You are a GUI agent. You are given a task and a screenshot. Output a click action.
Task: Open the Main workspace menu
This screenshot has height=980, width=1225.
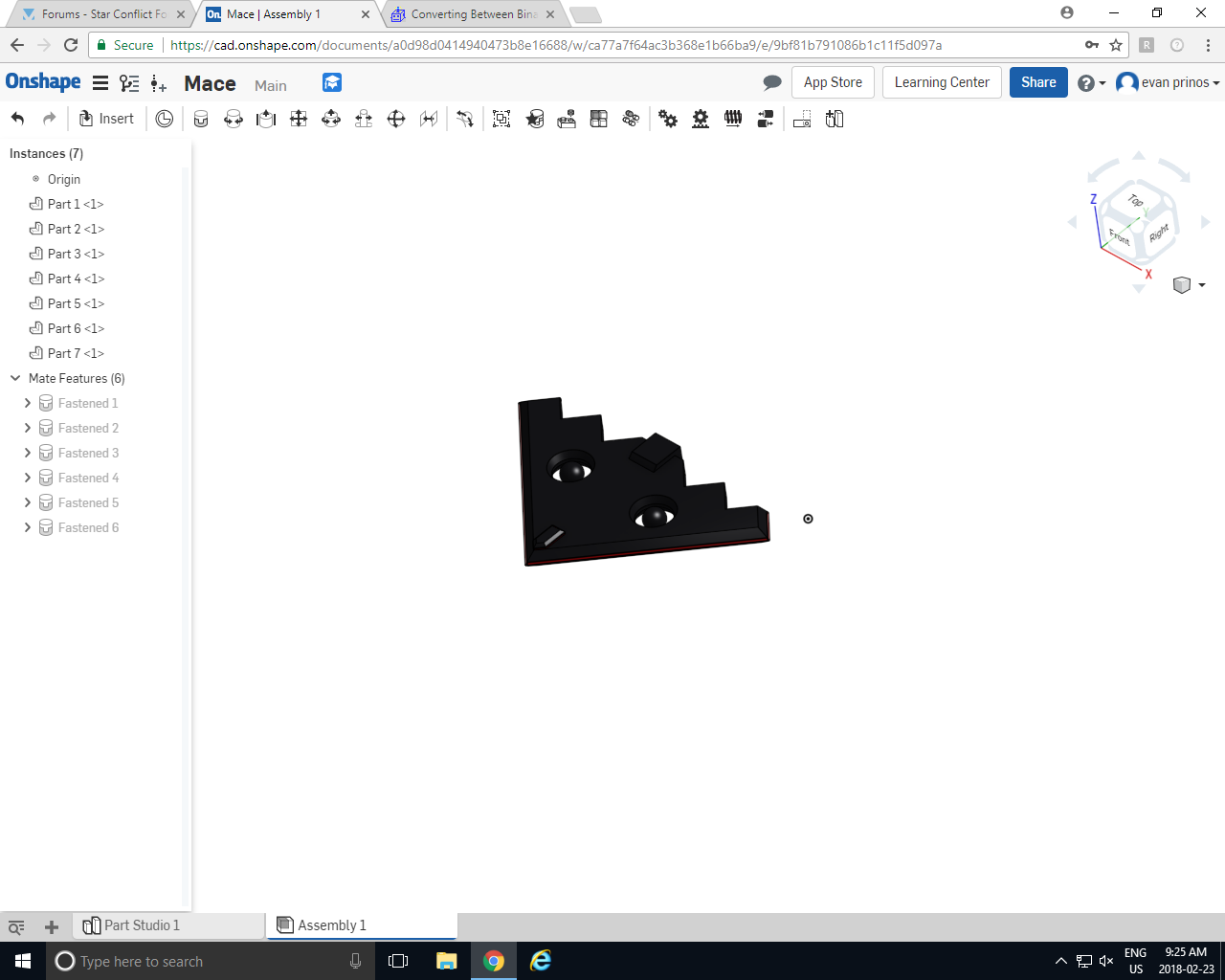click(270, 86)
